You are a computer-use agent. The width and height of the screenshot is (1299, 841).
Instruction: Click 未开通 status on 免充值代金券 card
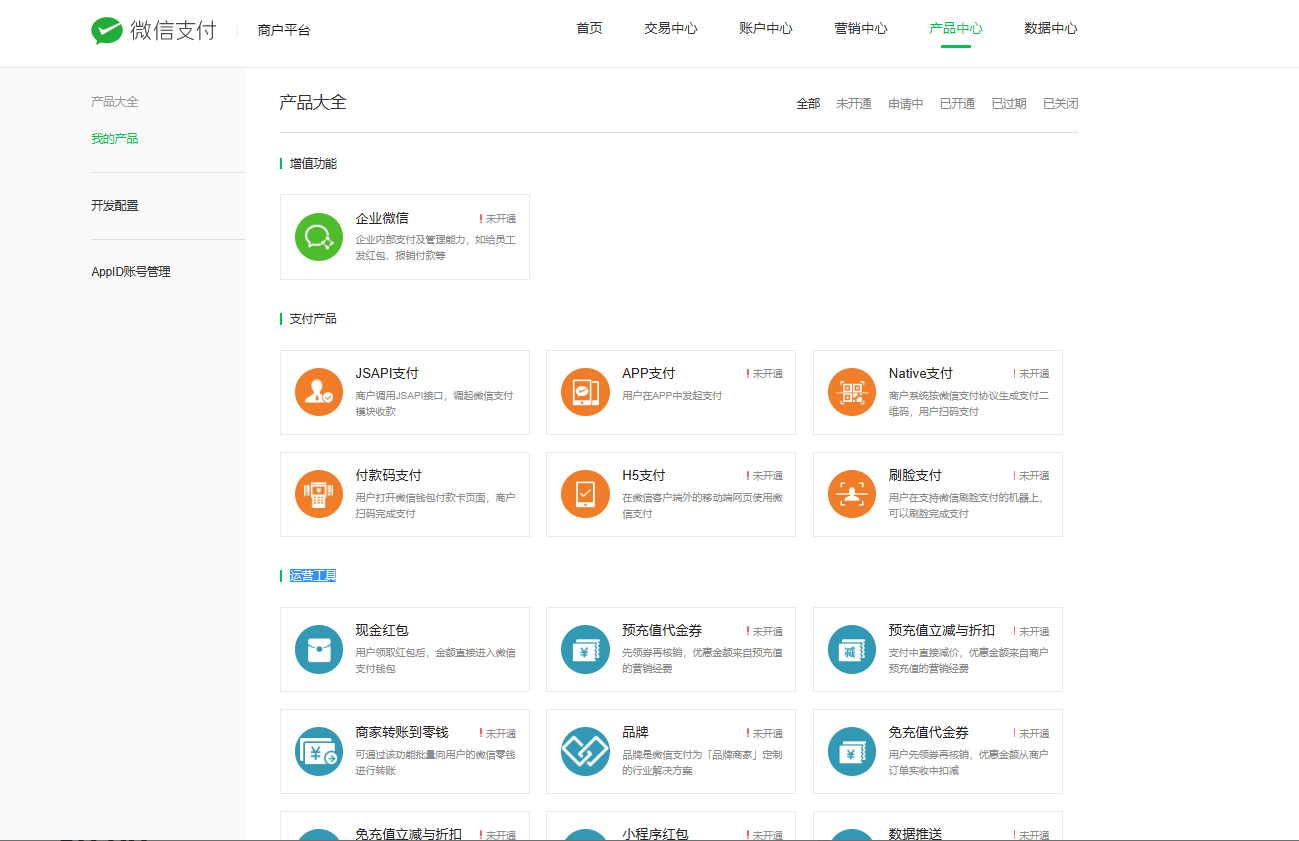pyautogui.click(x=1031, y=733)
